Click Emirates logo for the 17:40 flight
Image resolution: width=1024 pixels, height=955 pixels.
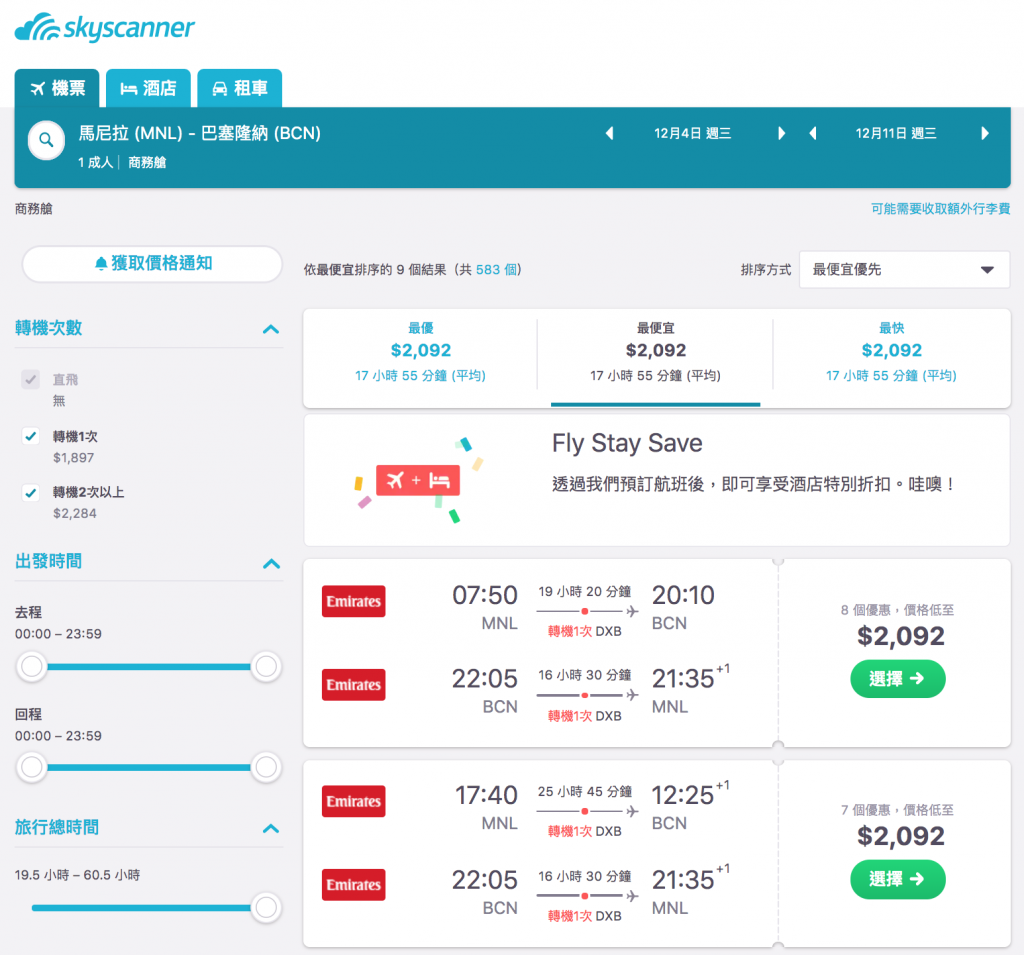pyautogui.click(x=353, y=801)
